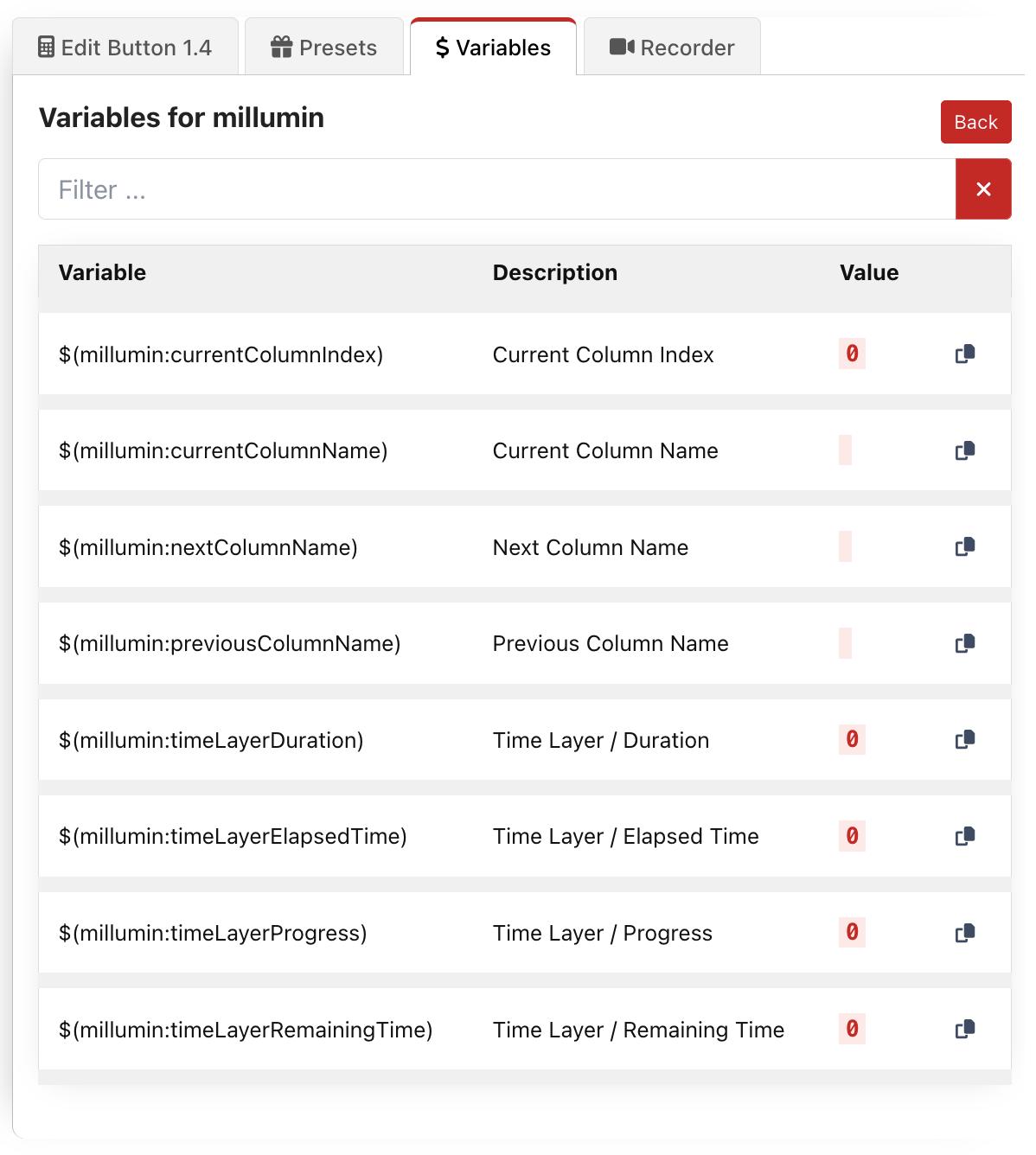Click the Time Layer Progress value badge
This screenshot has width=1036, height=1155.
point(852,933)
